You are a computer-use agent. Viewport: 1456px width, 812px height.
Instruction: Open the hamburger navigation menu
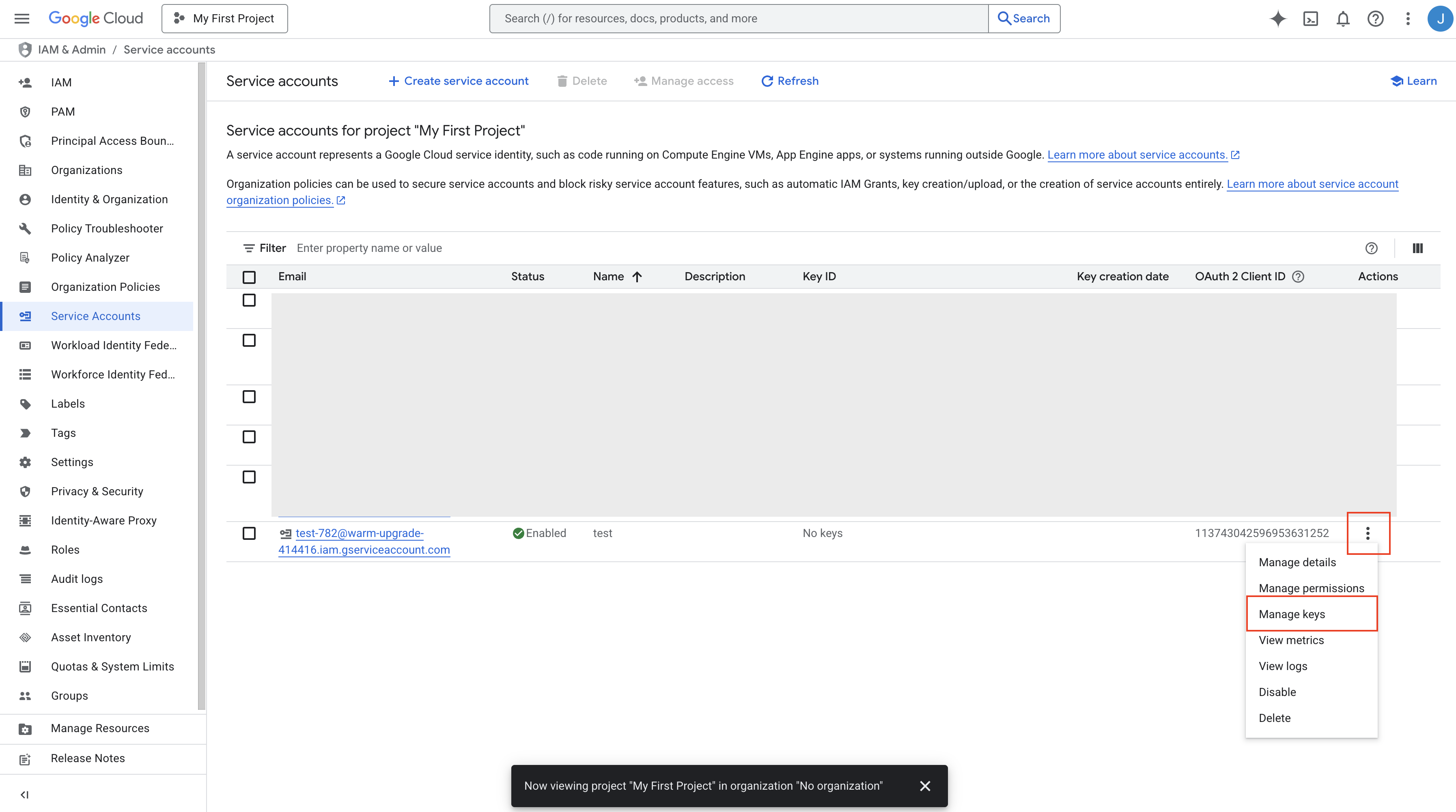click(22, 19)
